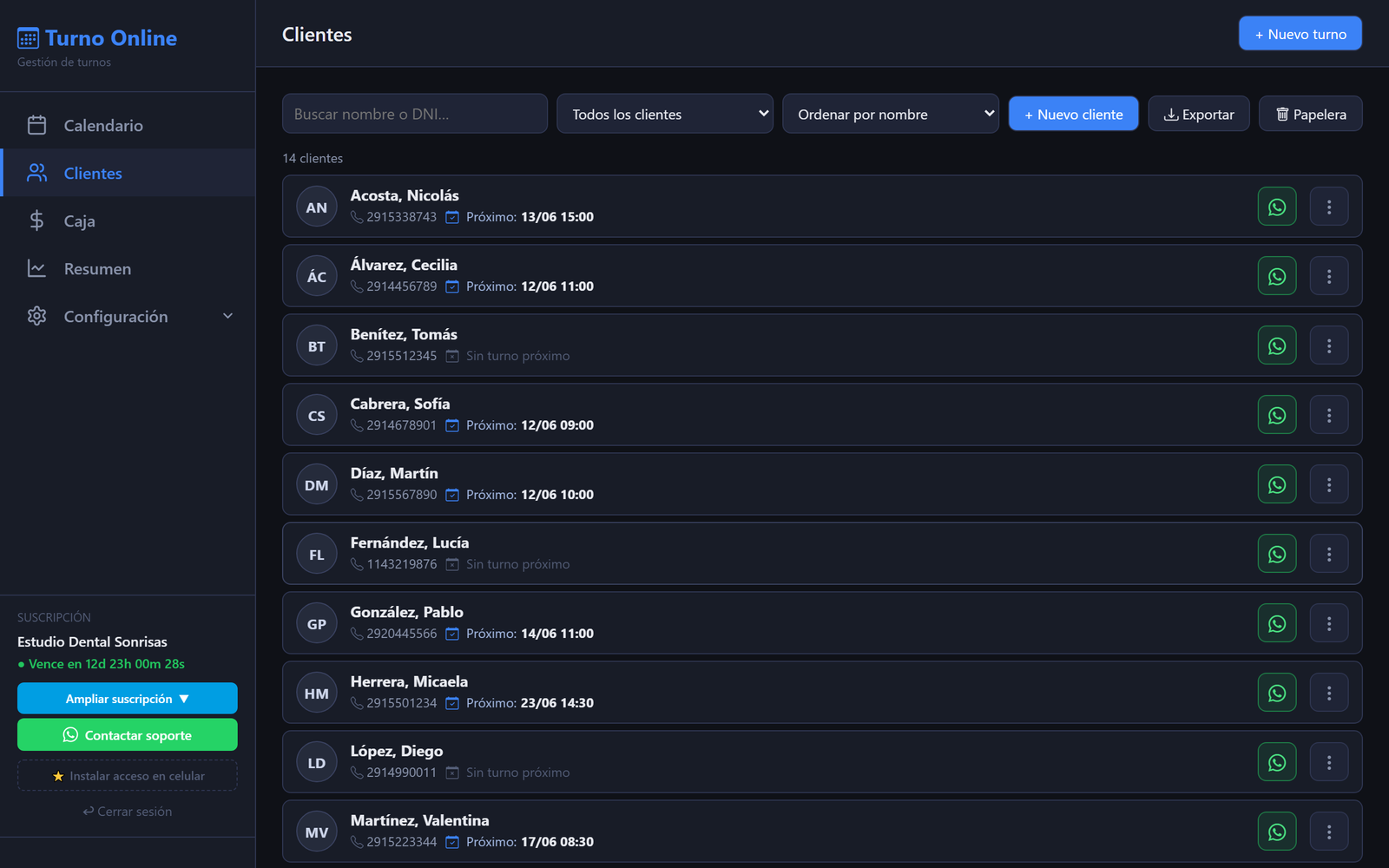The width and height of the screenshot is (1389, 868).
Task: Open WhatsApp chat for Fernández, Lucía
Action: click(x=1277, y=554)
